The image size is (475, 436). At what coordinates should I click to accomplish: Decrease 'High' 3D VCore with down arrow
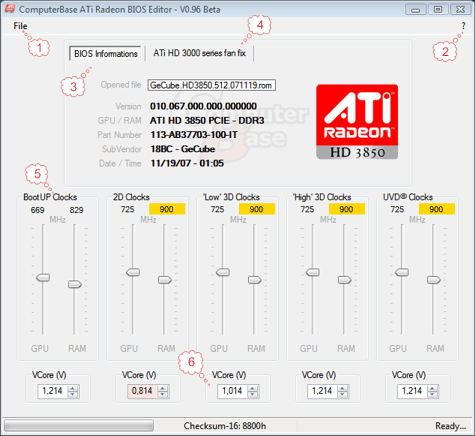click(x=343, y=394)
